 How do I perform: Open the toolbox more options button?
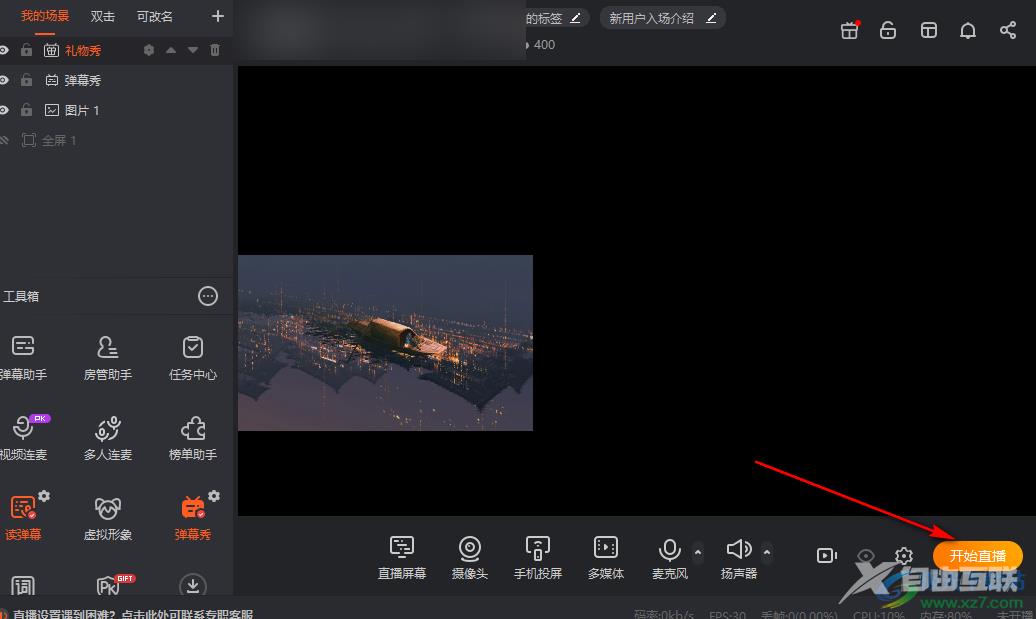[x=208, y=296]
